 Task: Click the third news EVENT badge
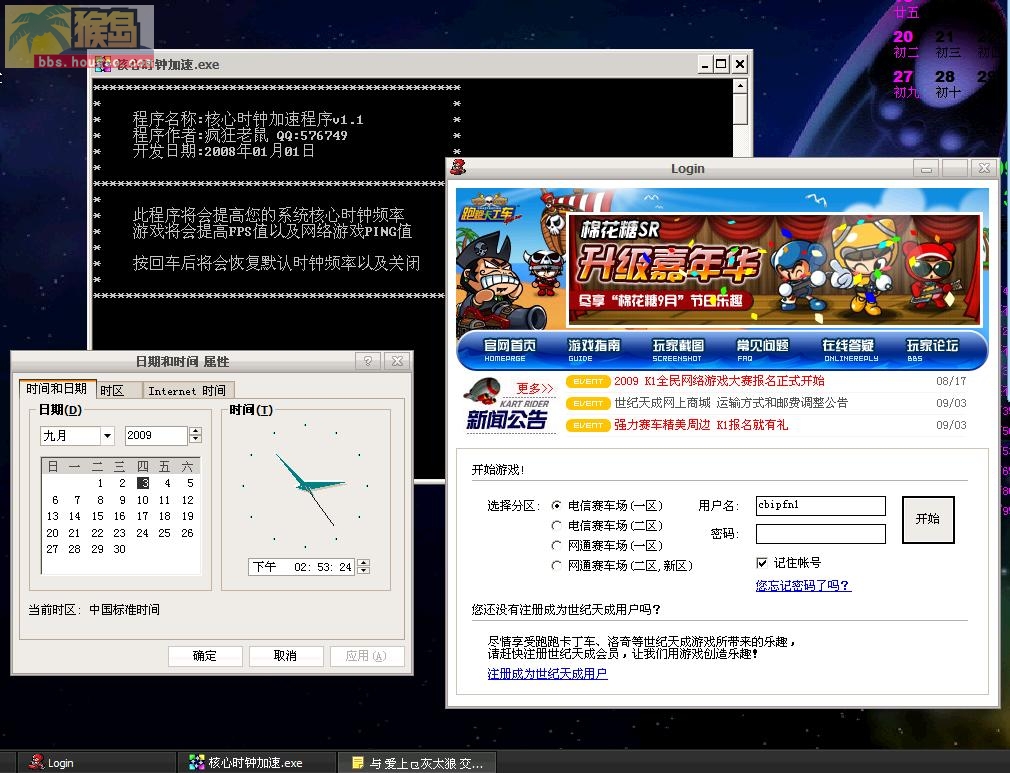click(x=588, y=425)
